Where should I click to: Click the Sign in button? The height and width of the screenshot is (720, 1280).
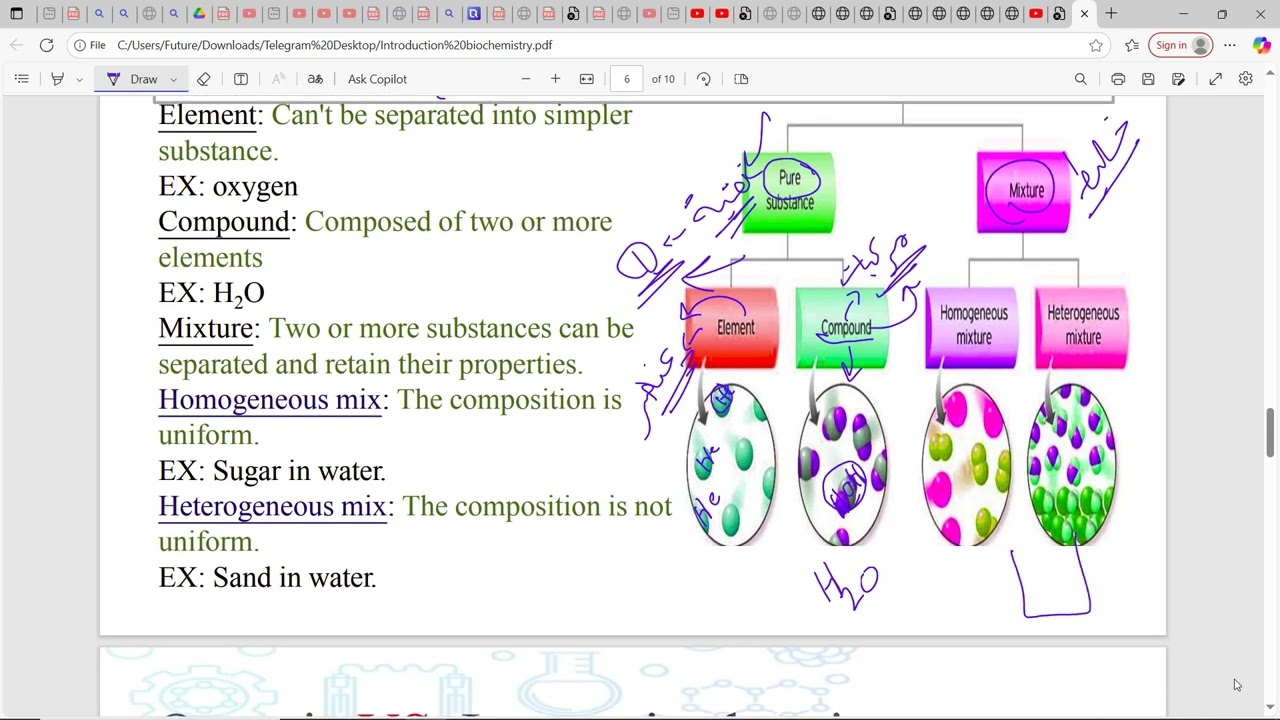(1181, 45)
